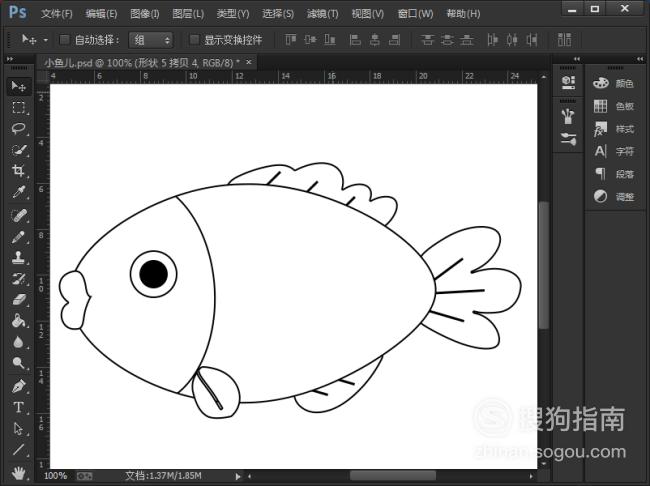Click align left edges icon
Image resolution: width=650 pixels, height=486 pixels.
[x=355, y=40]
